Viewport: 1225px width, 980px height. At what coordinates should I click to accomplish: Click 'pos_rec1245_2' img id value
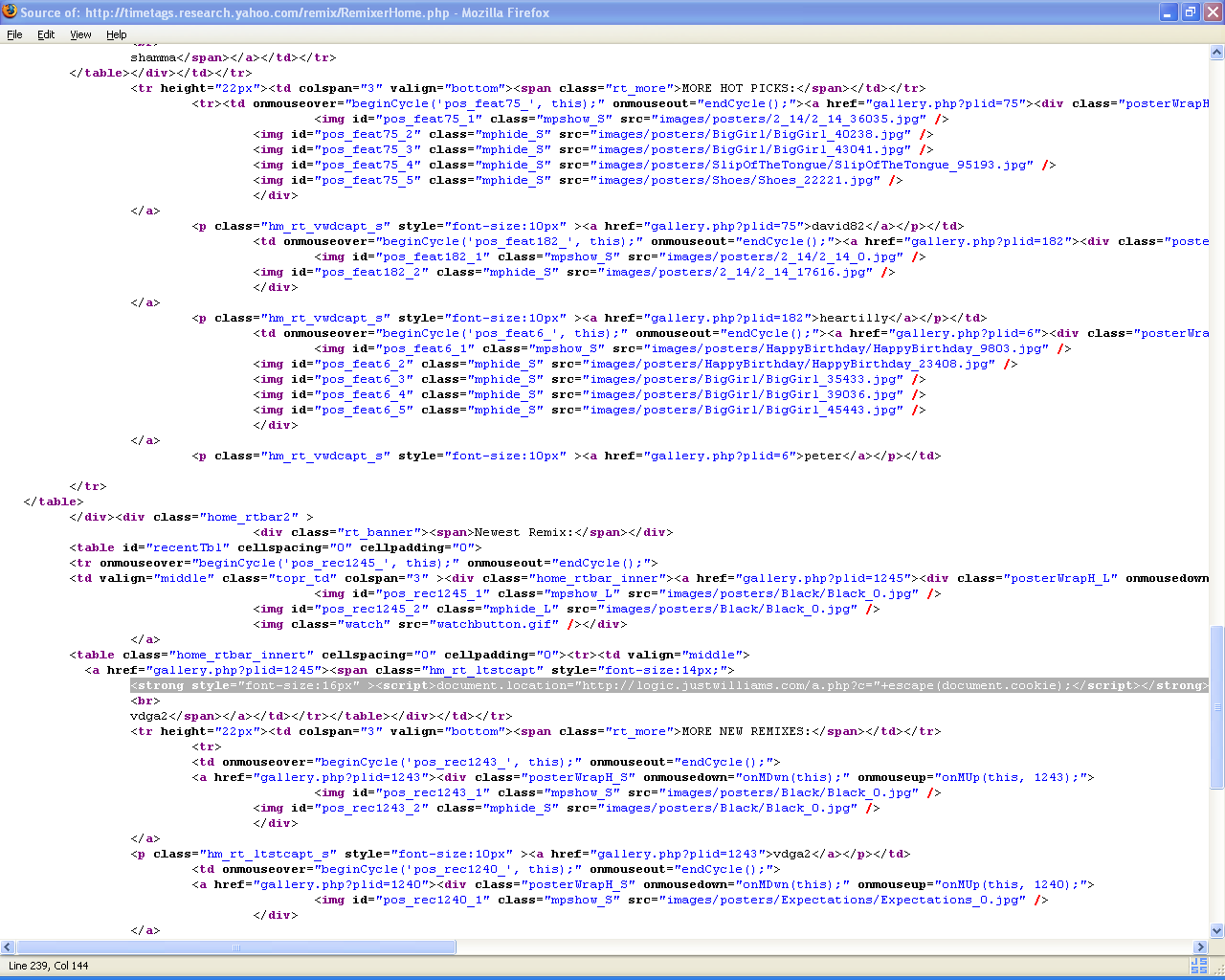[x=371, y=609]
